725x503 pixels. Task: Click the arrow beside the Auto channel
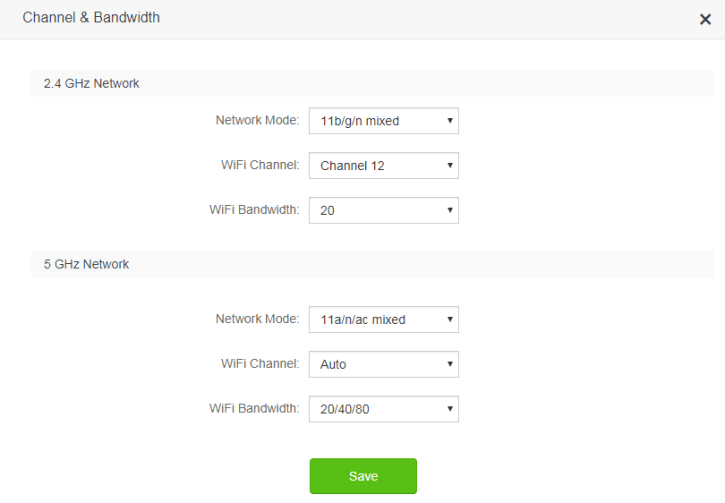[450, 364]
